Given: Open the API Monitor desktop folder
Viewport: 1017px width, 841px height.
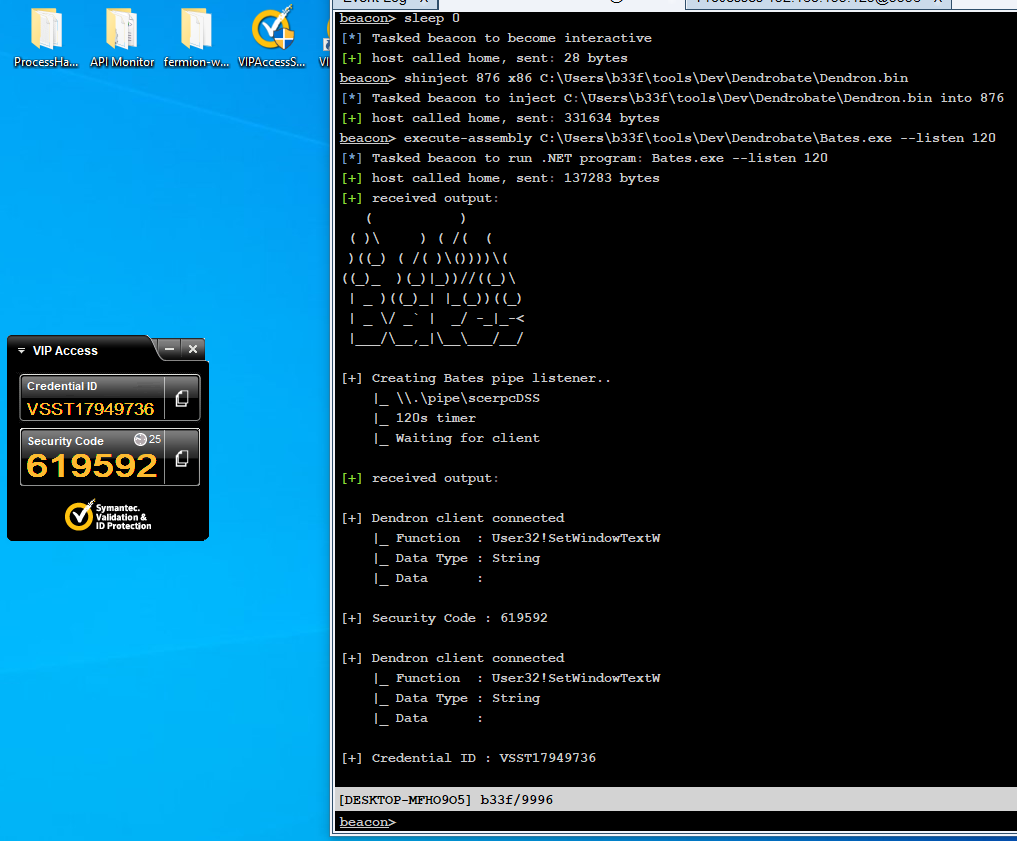Looking at the screenshot, I should pyautogui.click(x=122, y=37).
